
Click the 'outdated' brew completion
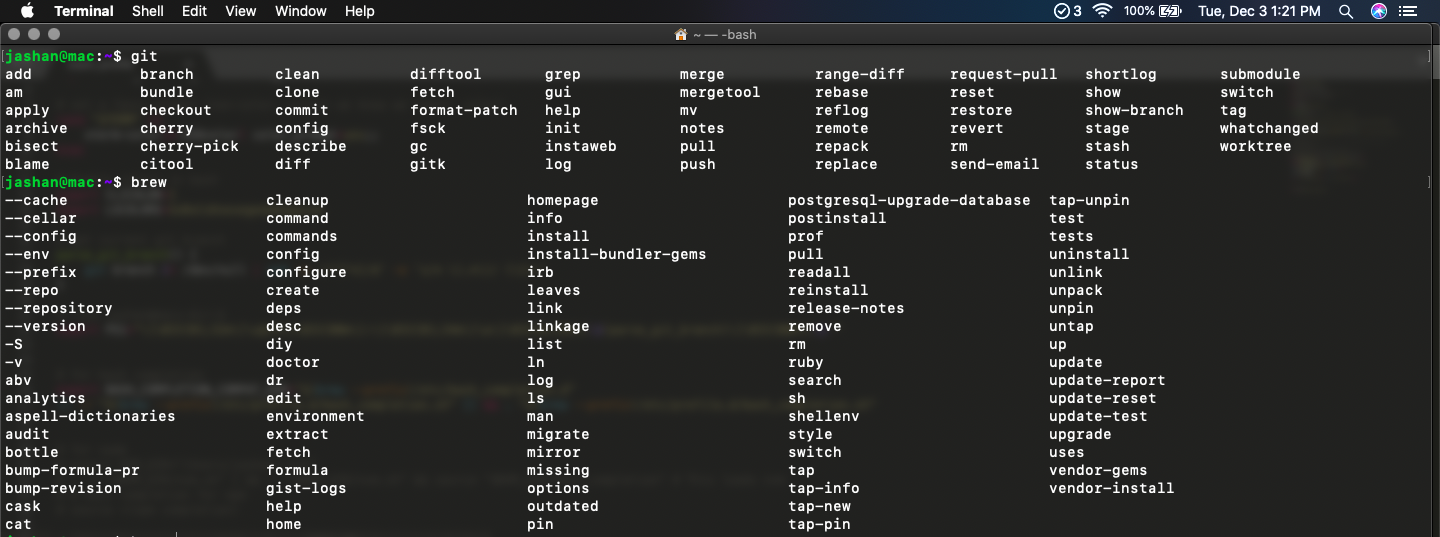click(563, 506)
